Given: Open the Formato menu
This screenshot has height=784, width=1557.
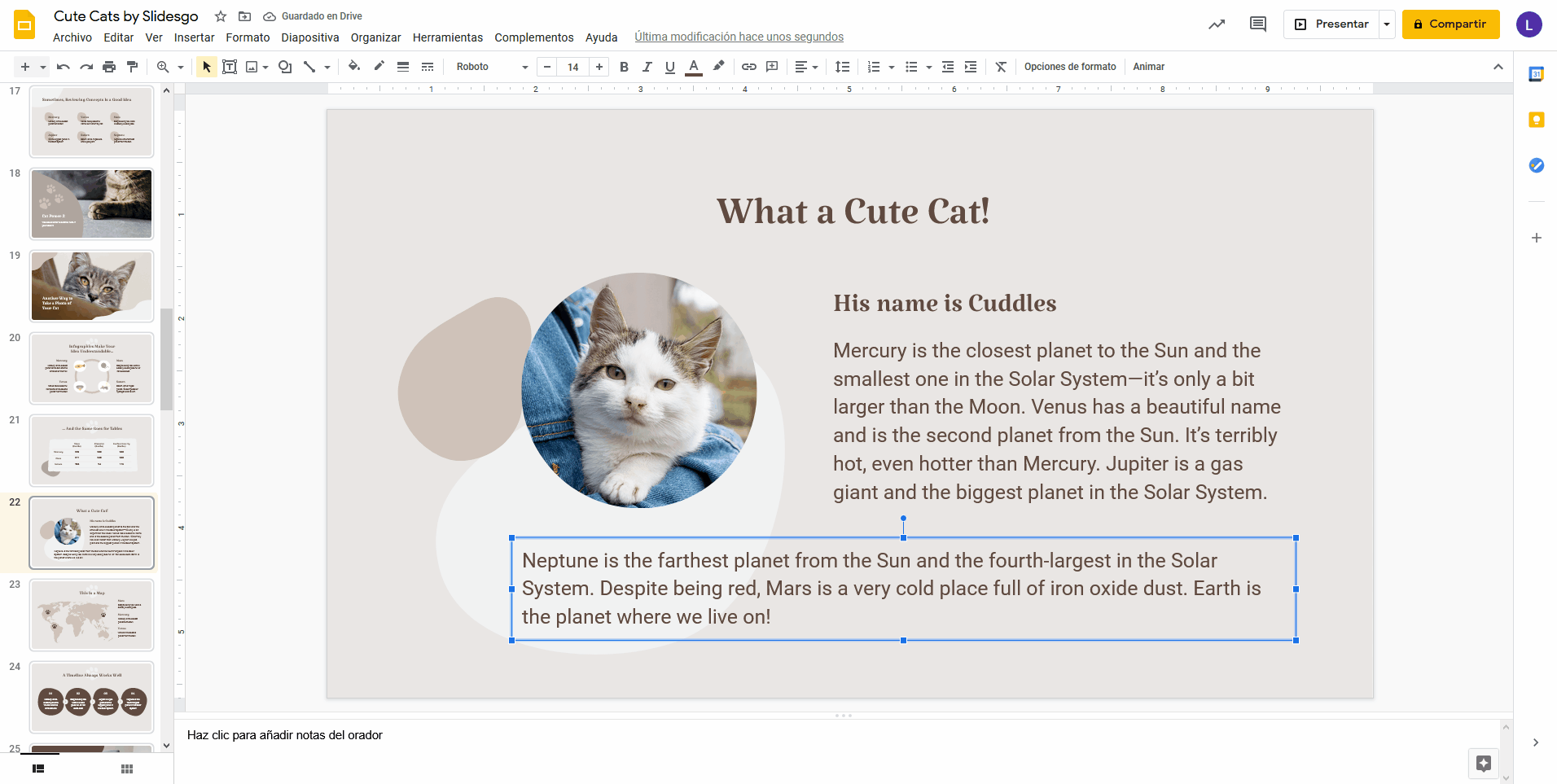Looking at the screenshot, I should 248,37.
